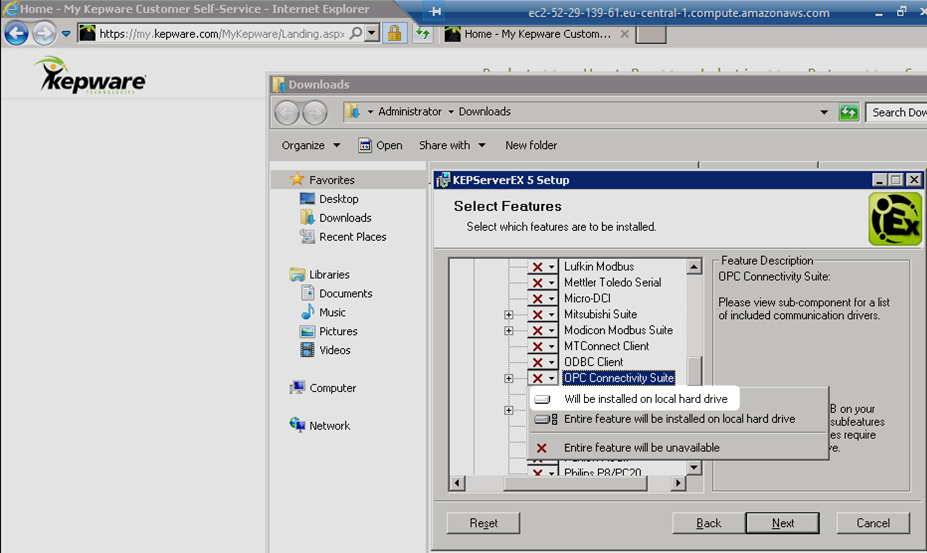The image size is (927, 553).
Task: Click the search magnifier in the address bar
Action: pos(356,33)
